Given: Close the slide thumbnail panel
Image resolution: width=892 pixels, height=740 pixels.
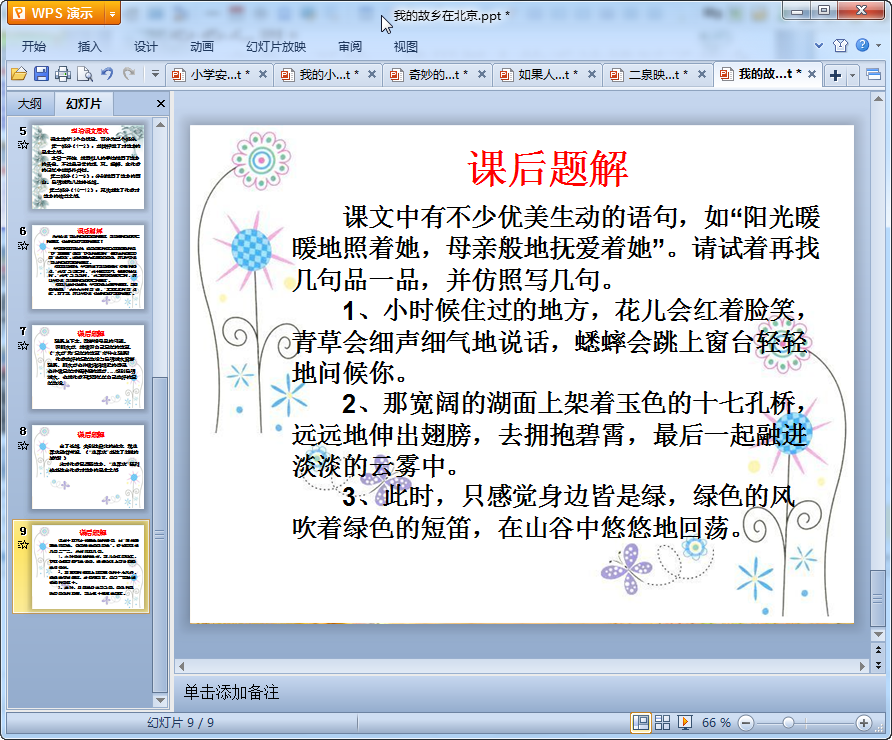Looking at the screenshot, I should [x=160, y=104].
